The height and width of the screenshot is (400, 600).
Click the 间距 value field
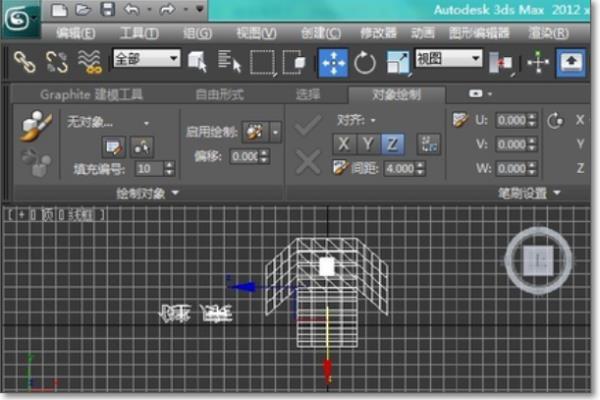click(400, 168)
